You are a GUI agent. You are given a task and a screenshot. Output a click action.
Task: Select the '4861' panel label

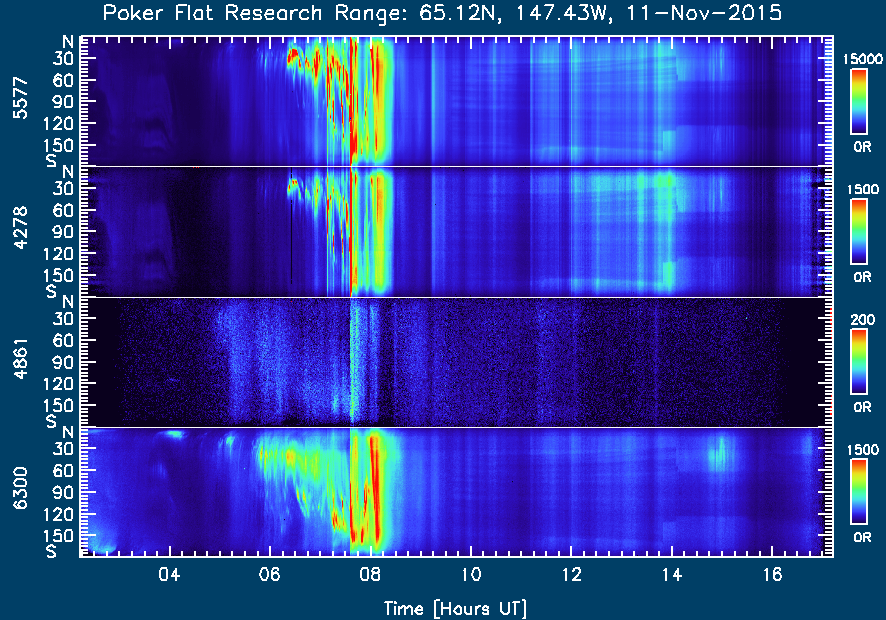pyautogui.click(x=20, y=358)
